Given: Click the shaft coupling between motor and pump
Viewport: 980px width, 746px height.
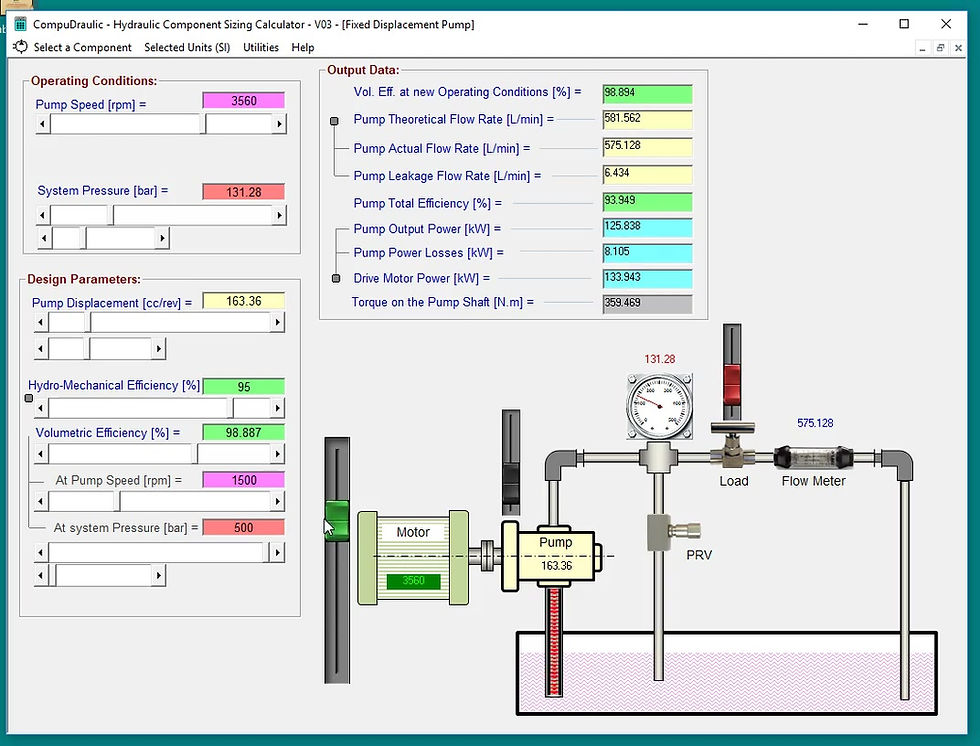Looking at the screenshot, I should click(488, 556).
